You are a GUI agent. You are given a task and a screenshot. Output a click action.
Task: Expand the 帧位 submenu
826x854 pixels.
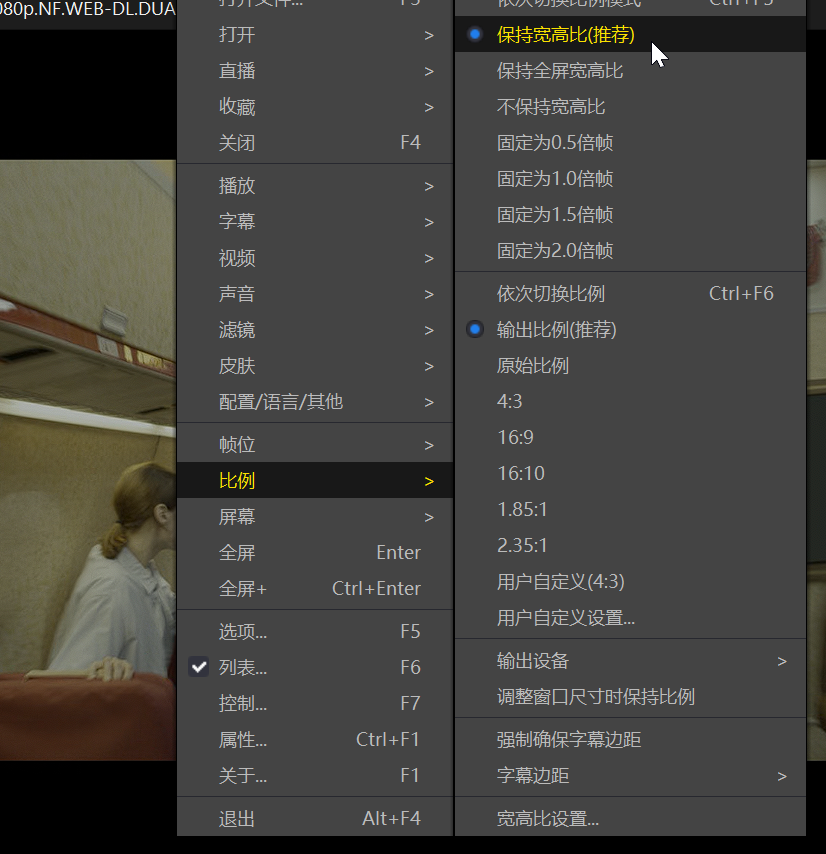tap(315, 444)
